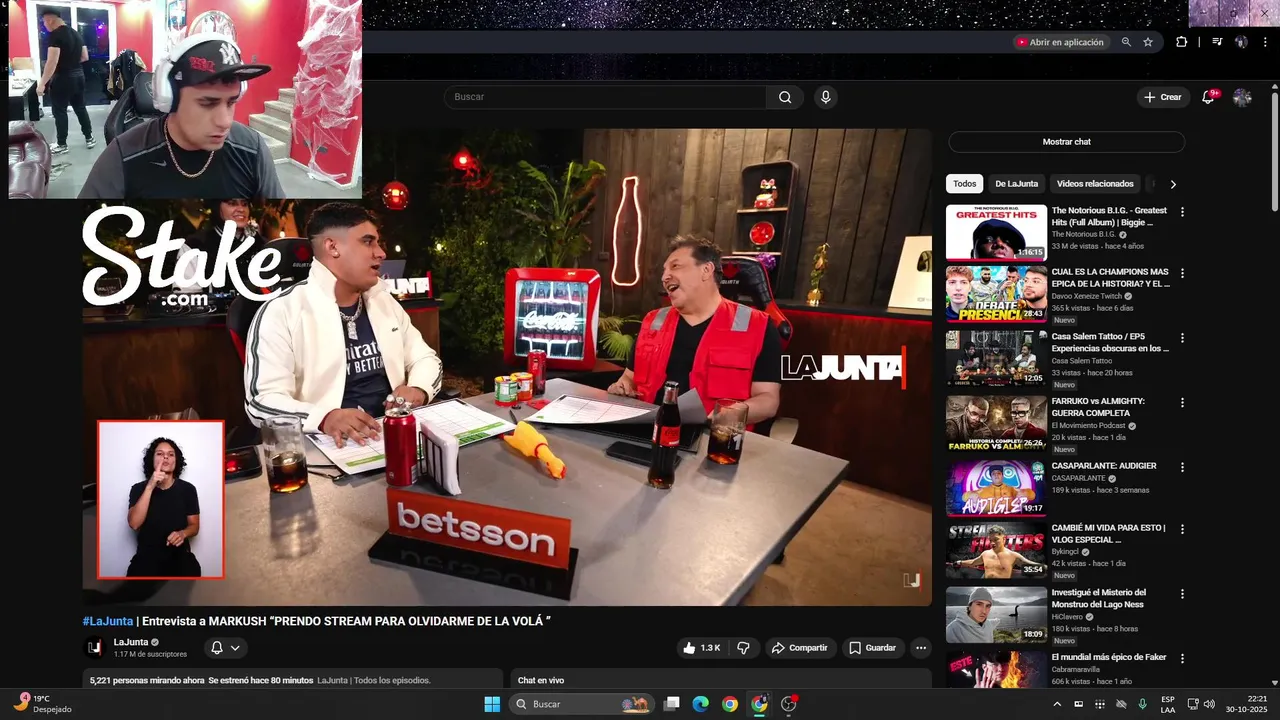The height and width of the screenshot is (720, 1280).
Task: Click the Crear button
Action: 1162,97
